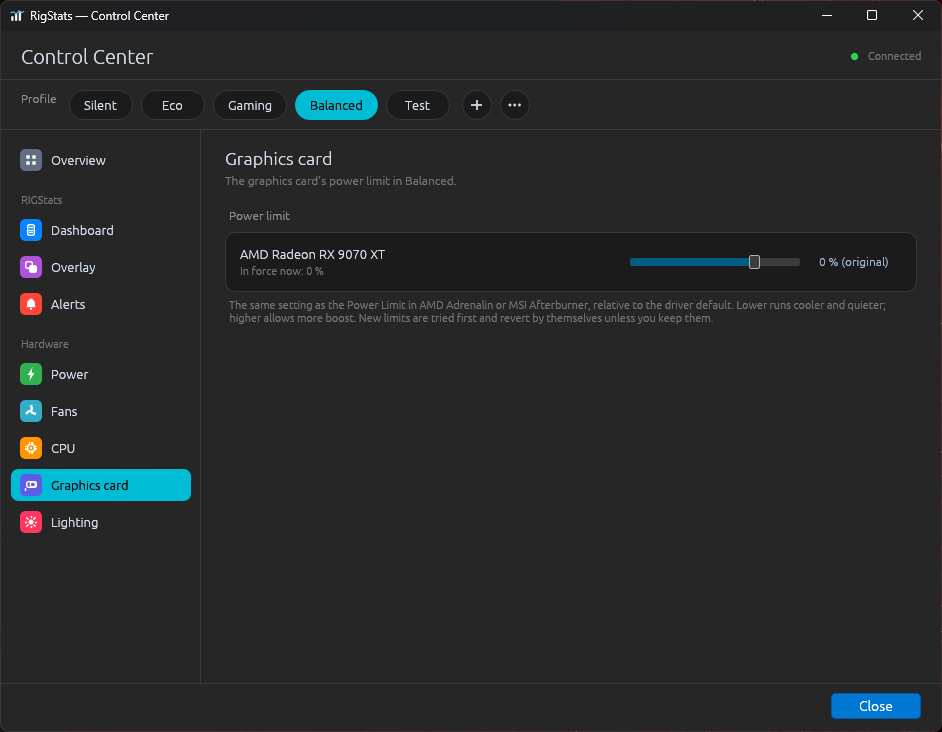Go to the CPU page label

pyautogui.click(x=63, y=448)
